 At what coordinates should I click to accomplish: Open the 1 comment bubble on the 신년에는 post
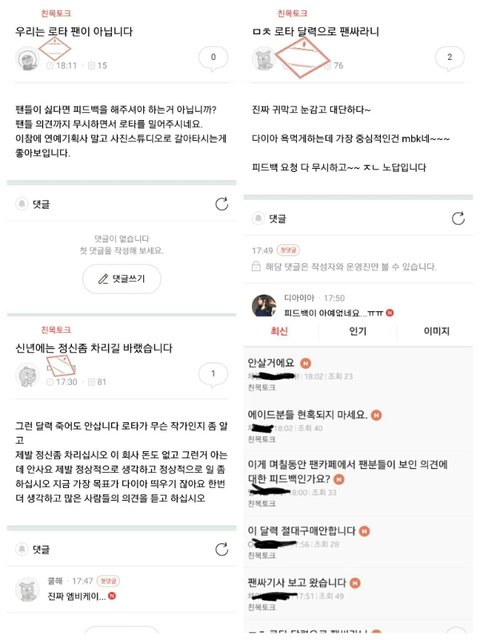[x=213, y=374]
